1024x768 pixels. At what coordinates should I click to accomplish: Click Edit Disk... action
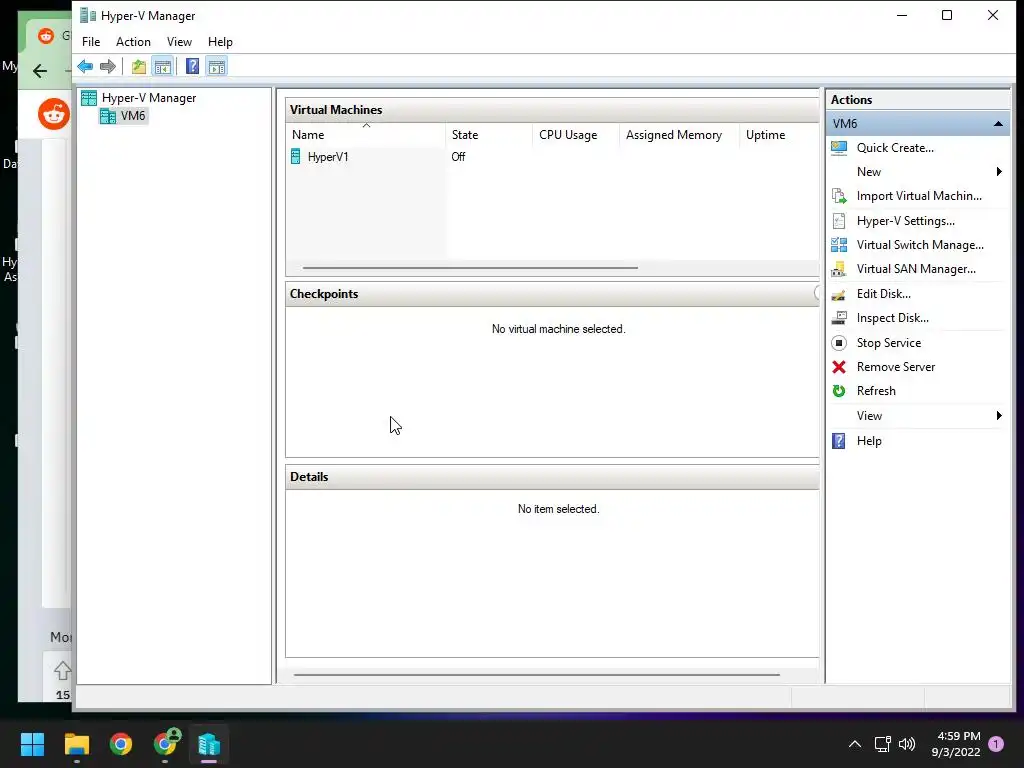click(x=883, y=294)
